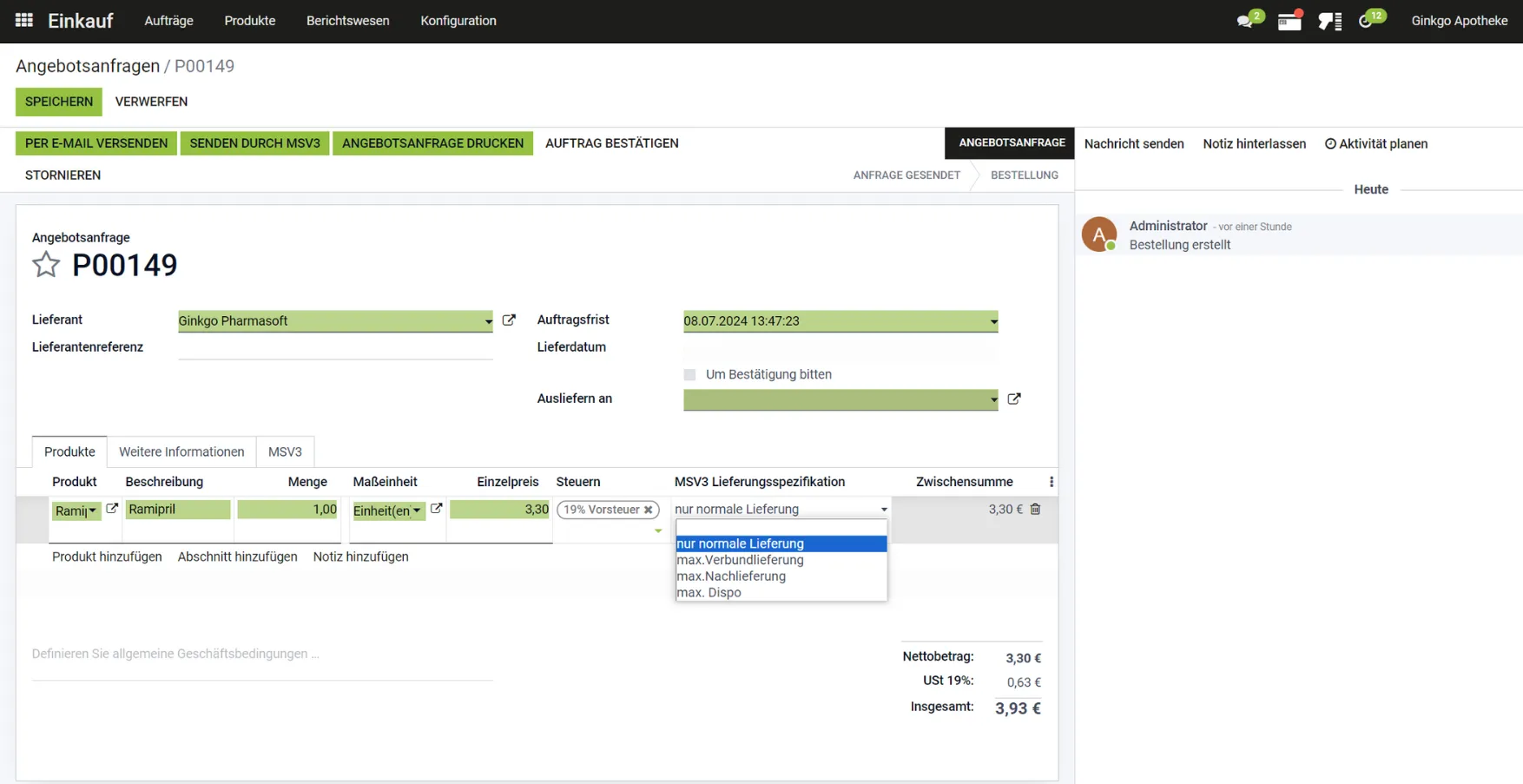Switch to the Weitere Informationen tab
The image size is (1523, 784).
[181, 451]
